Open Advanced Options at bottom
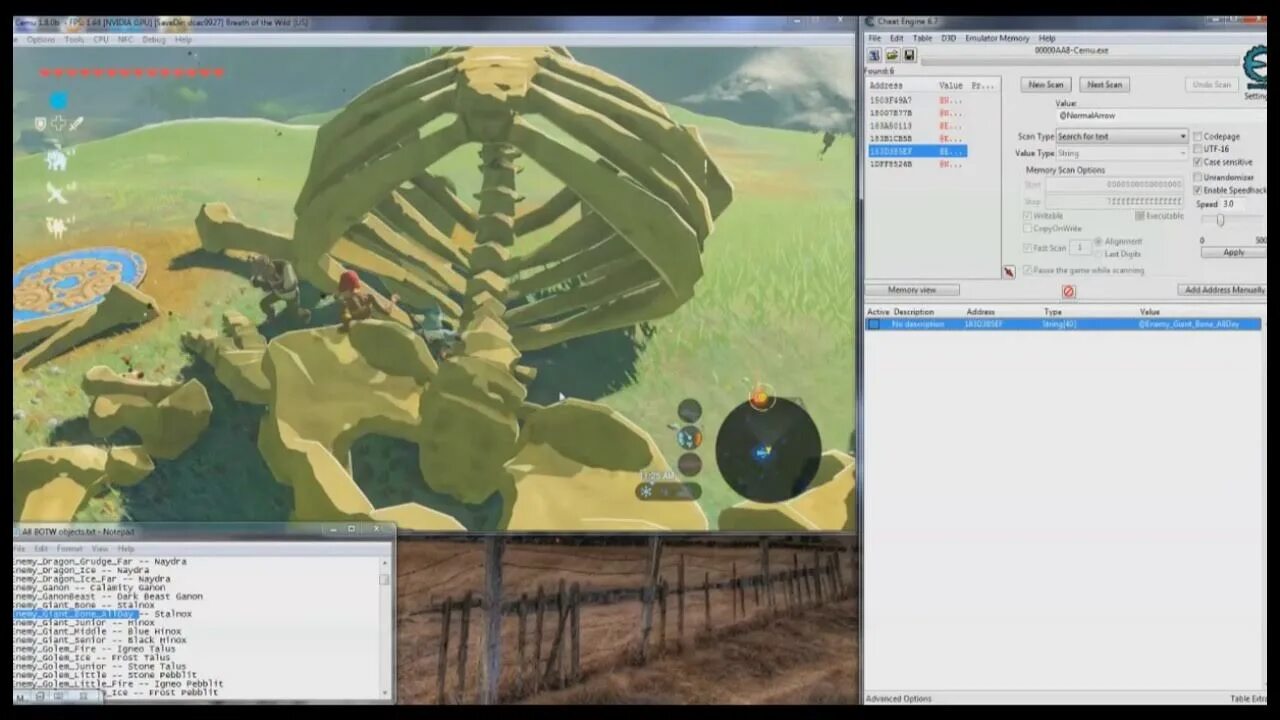Screen dimensions: 1280x720 pos(898,698)
